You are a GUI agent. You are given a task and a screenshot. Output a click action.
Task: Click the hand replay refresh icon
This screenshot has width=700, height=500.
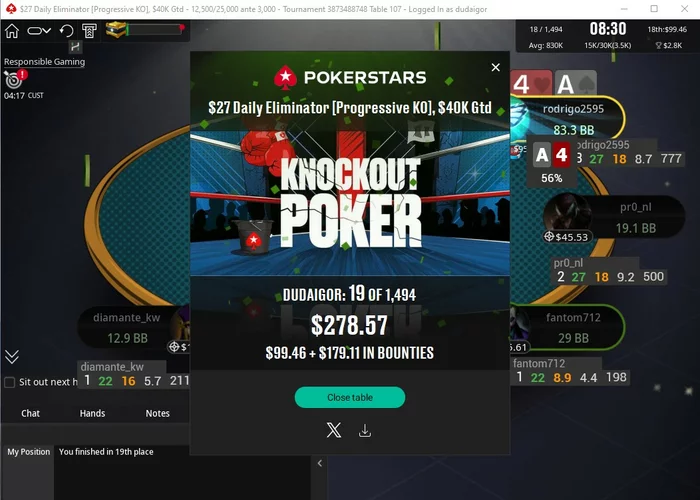[x=67, y=31]
